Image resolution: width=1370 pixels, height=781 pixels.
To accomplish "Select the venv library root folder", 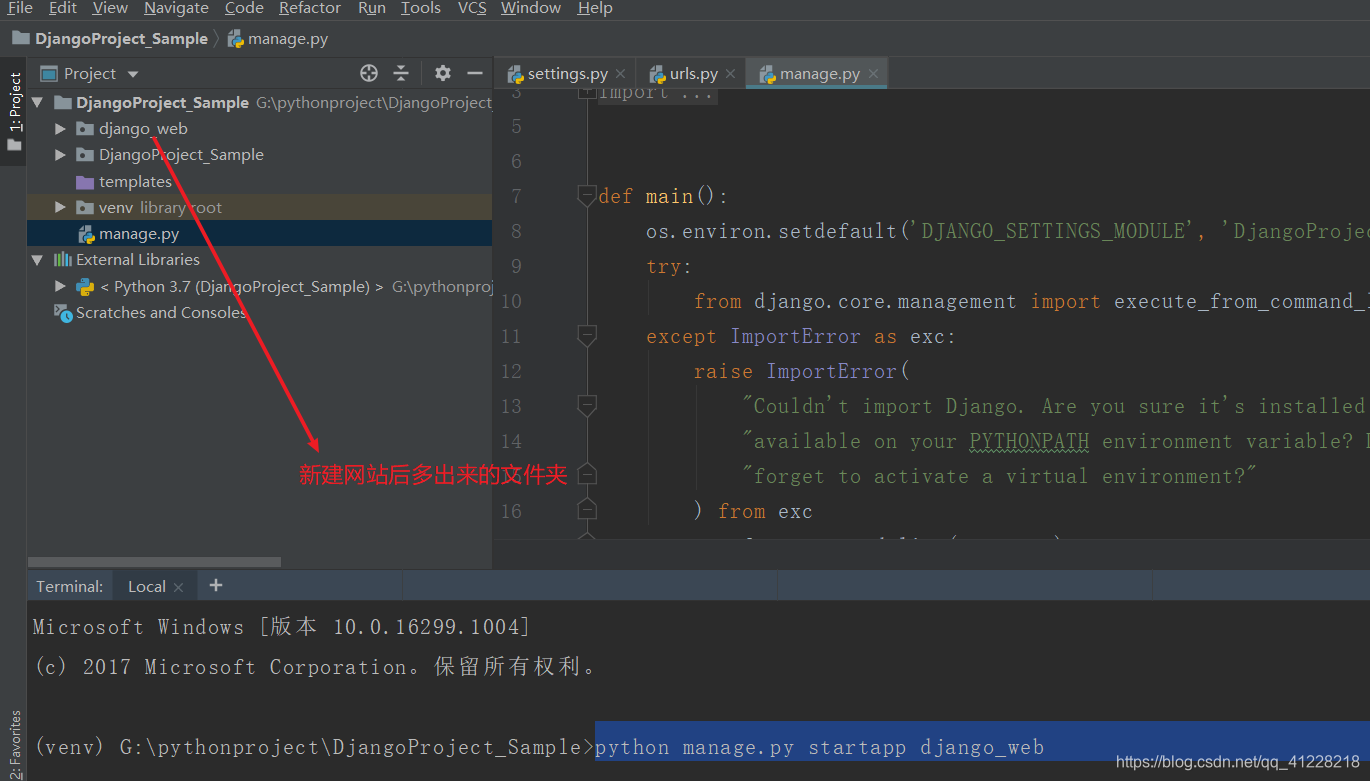I will pyautogui.click(x=160, y=208).
